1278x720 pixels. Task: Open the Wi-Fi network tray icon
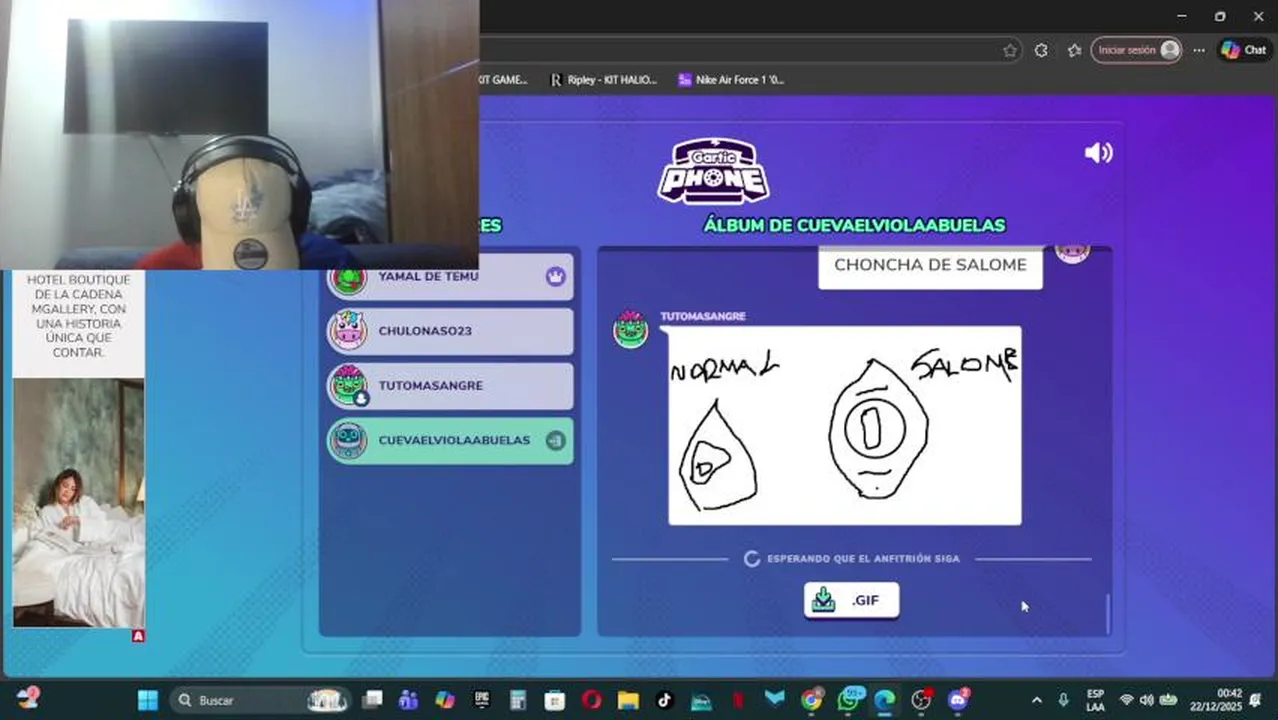pos(1127,700)
